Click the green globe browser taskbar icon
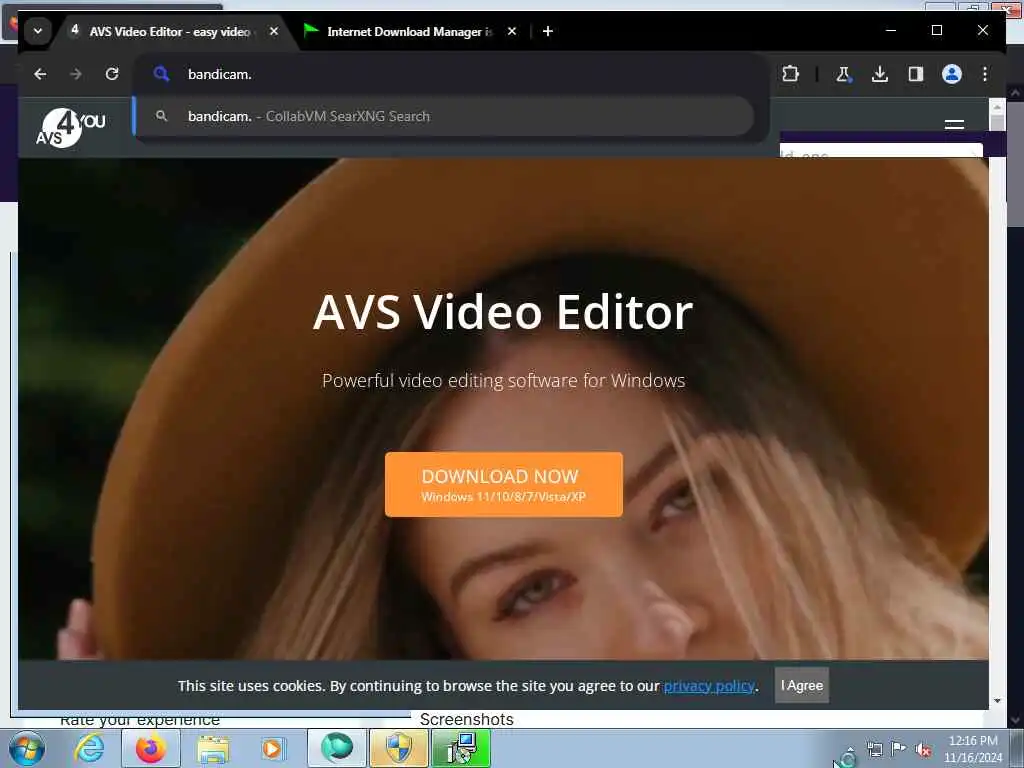 [337, 748]
